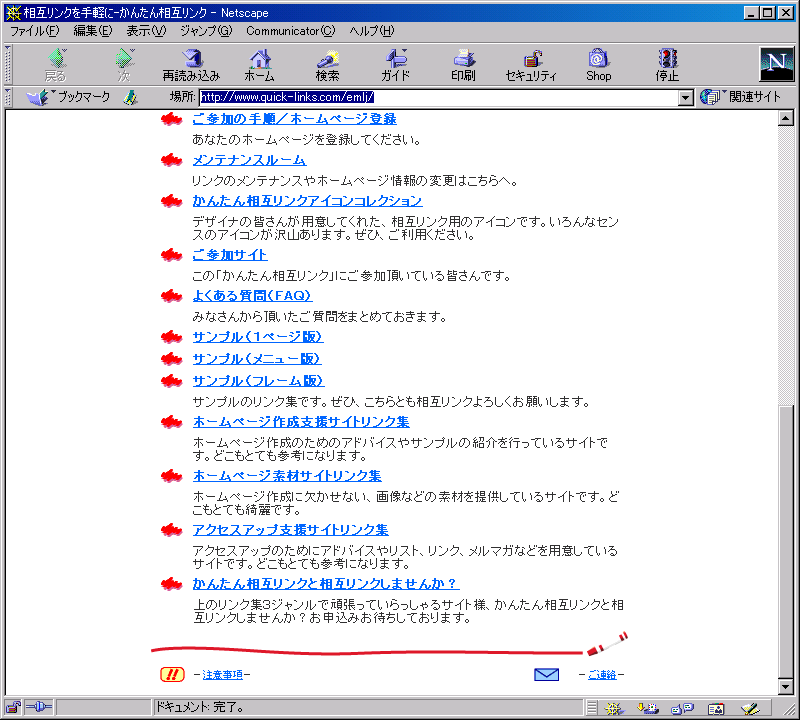Open the Bookmarks (ブックマーク) menu
The width and height of the screenshot is (800, 720).
(68, 96)
